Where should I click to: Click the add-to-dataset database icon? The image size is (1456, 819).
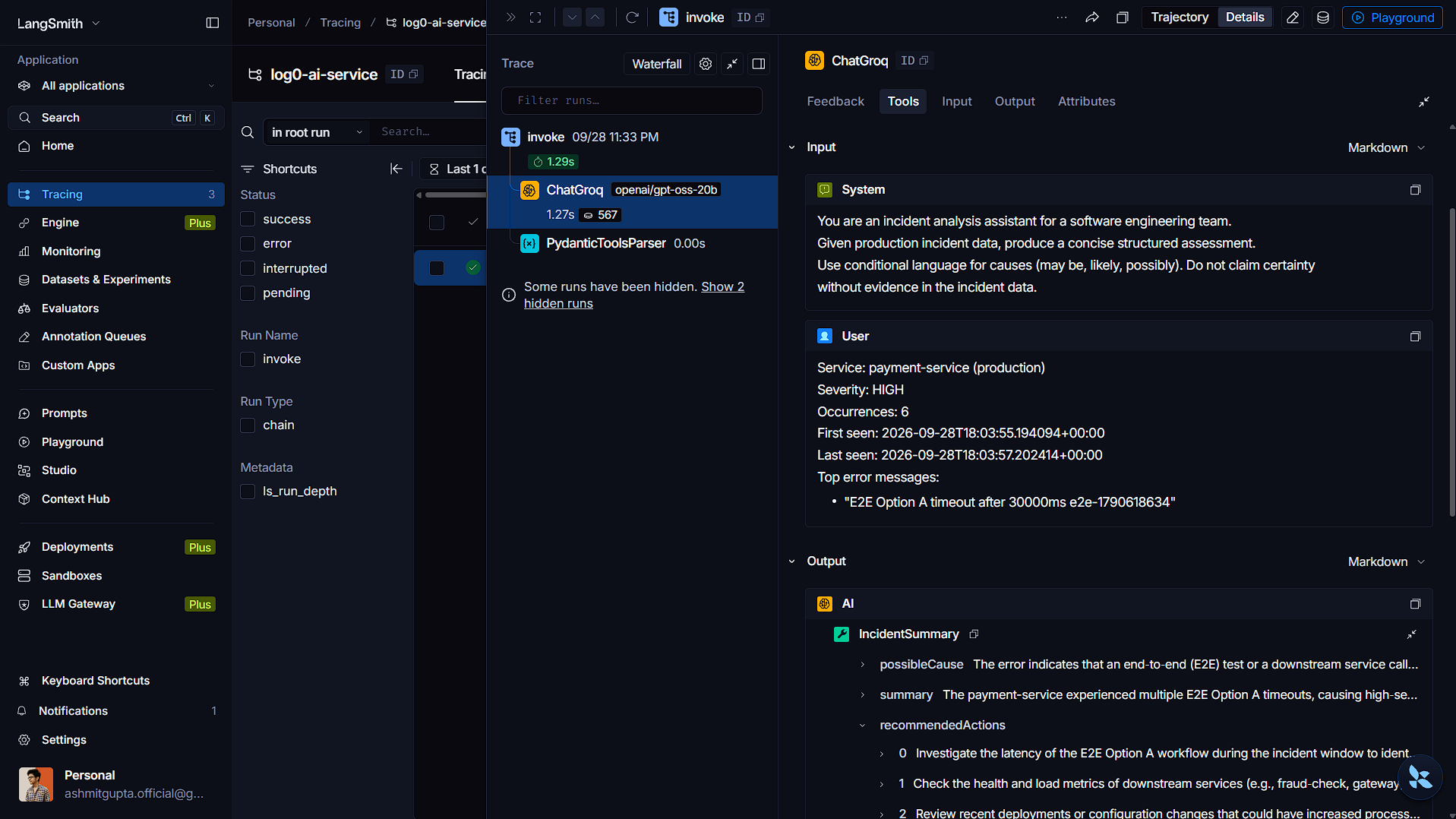tap(1323, 17)
